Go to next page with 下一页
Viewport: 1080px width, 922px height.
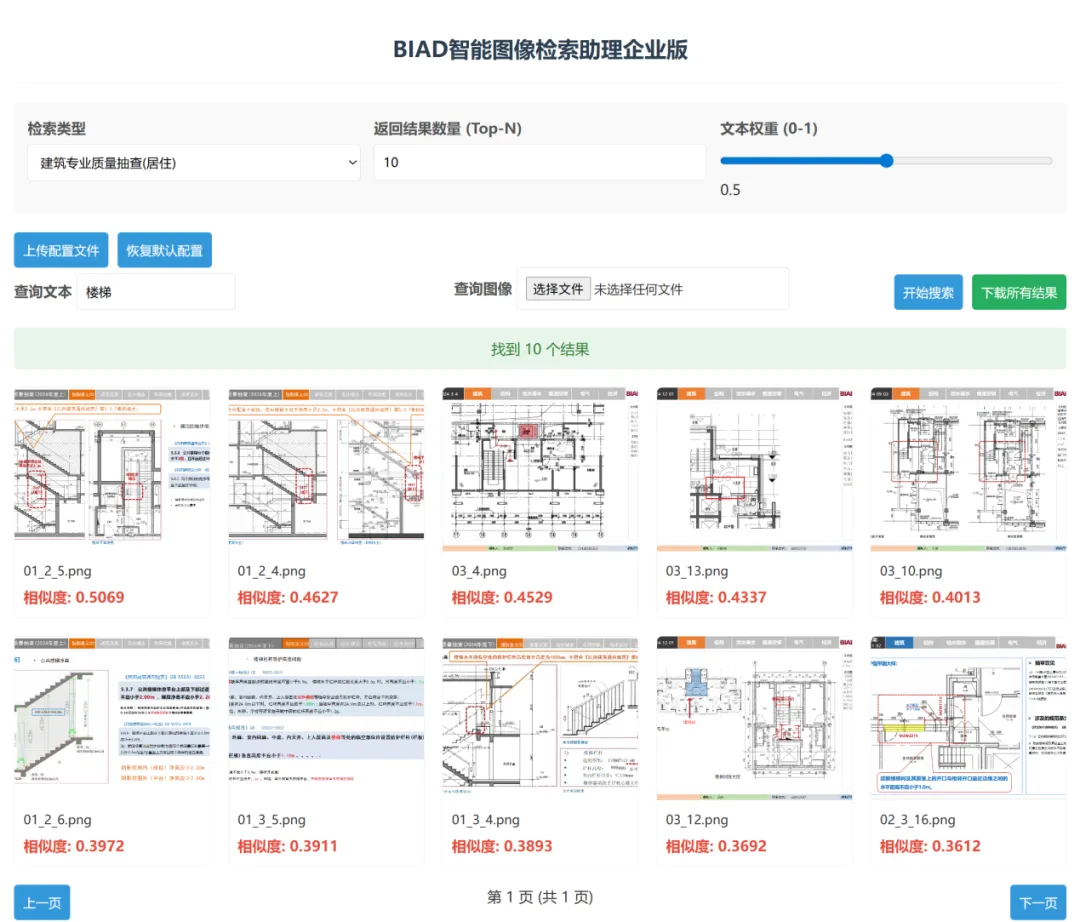pyautogui.click(x=1038, y=902)
